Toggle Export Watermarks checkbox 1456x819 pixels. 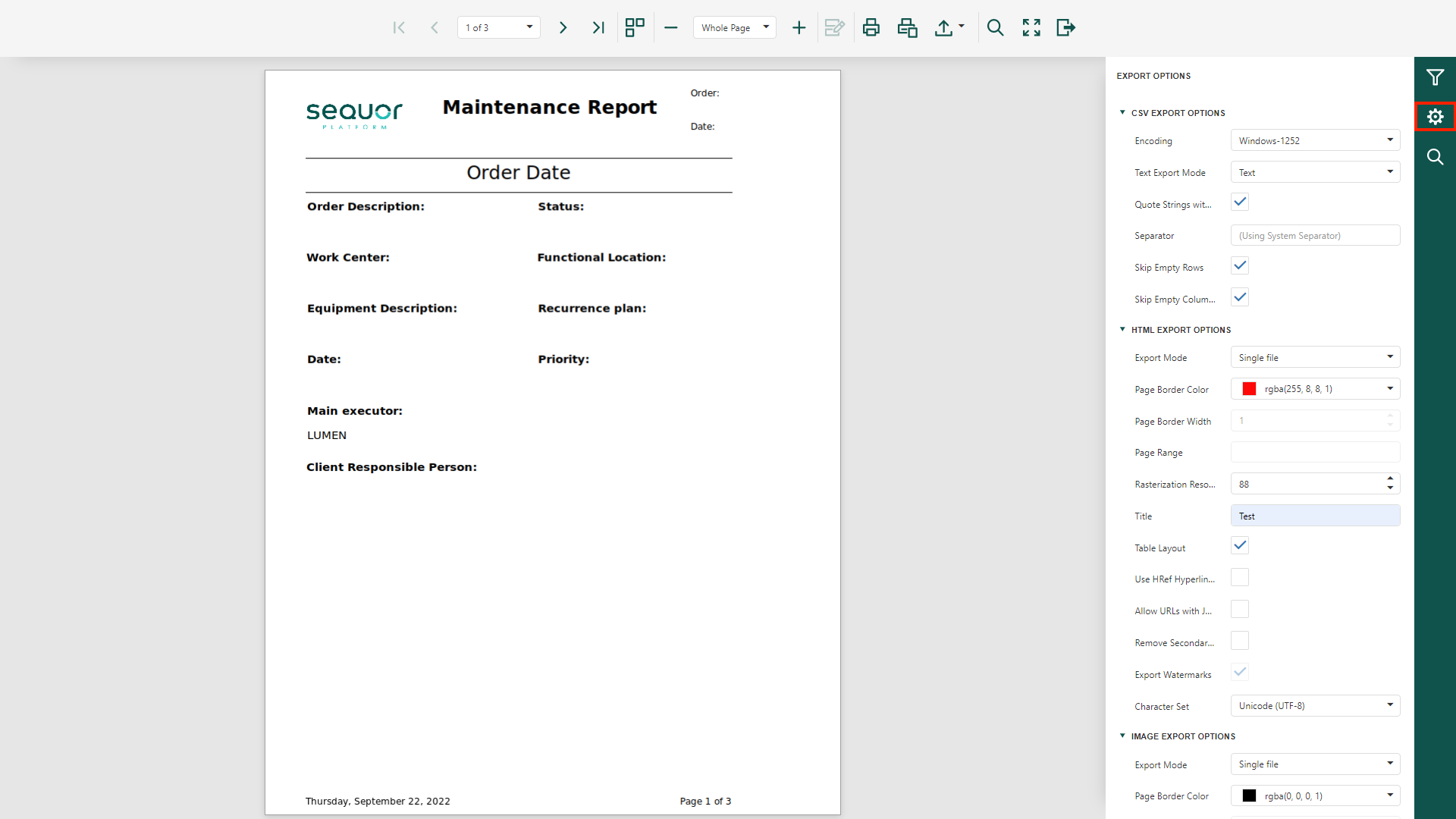click(1240, 673)
